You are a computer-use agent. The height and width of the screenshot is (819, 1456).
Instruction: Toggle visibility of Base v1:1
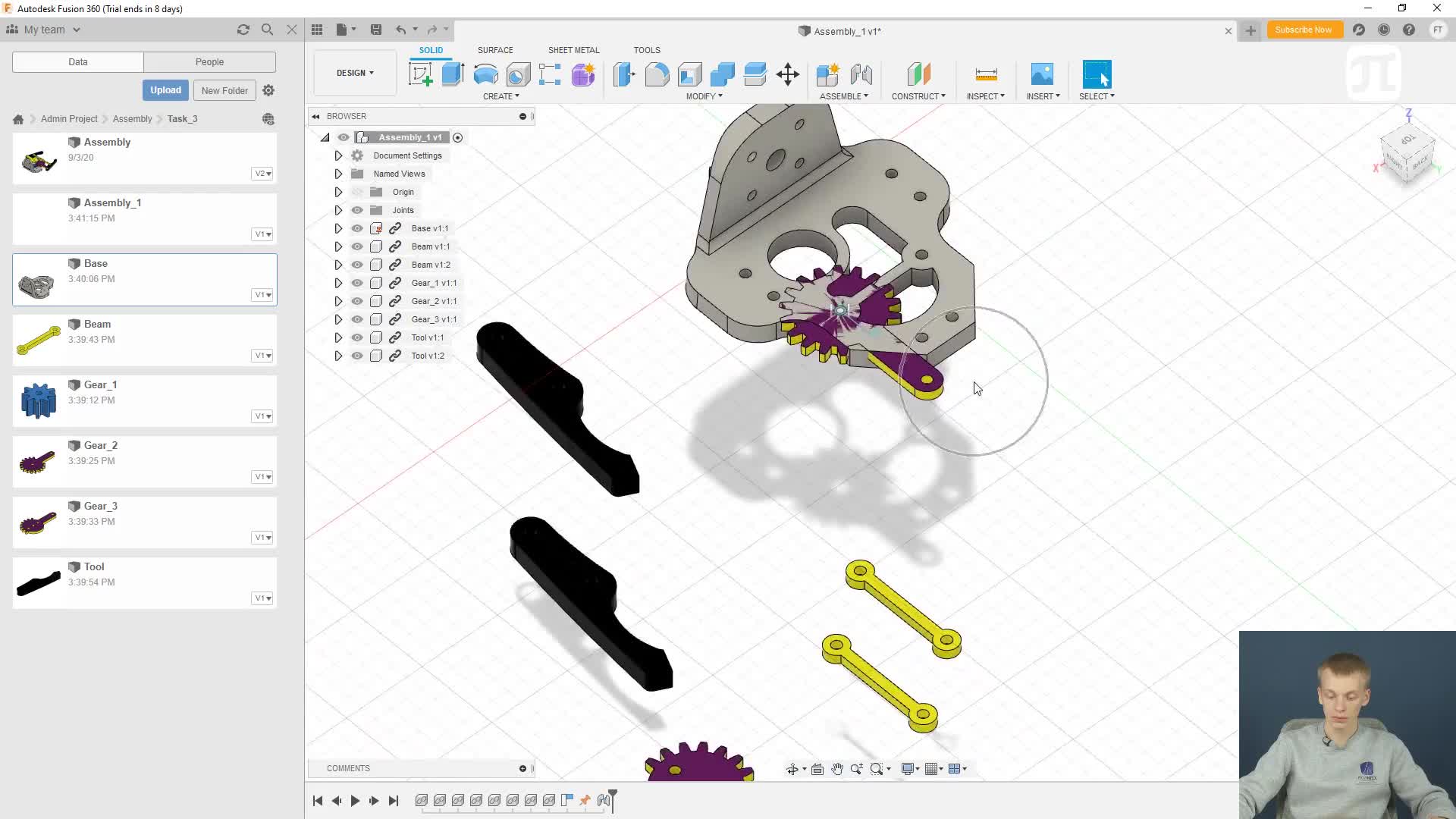[357, 228]
